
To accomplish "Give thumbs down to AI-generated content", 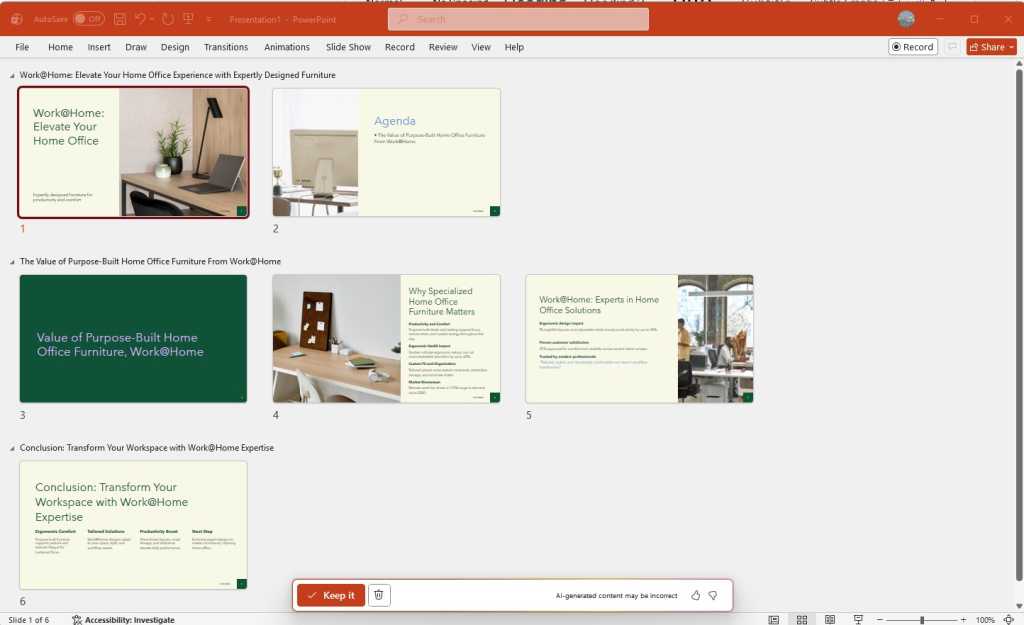I will (x=712, y=595).
